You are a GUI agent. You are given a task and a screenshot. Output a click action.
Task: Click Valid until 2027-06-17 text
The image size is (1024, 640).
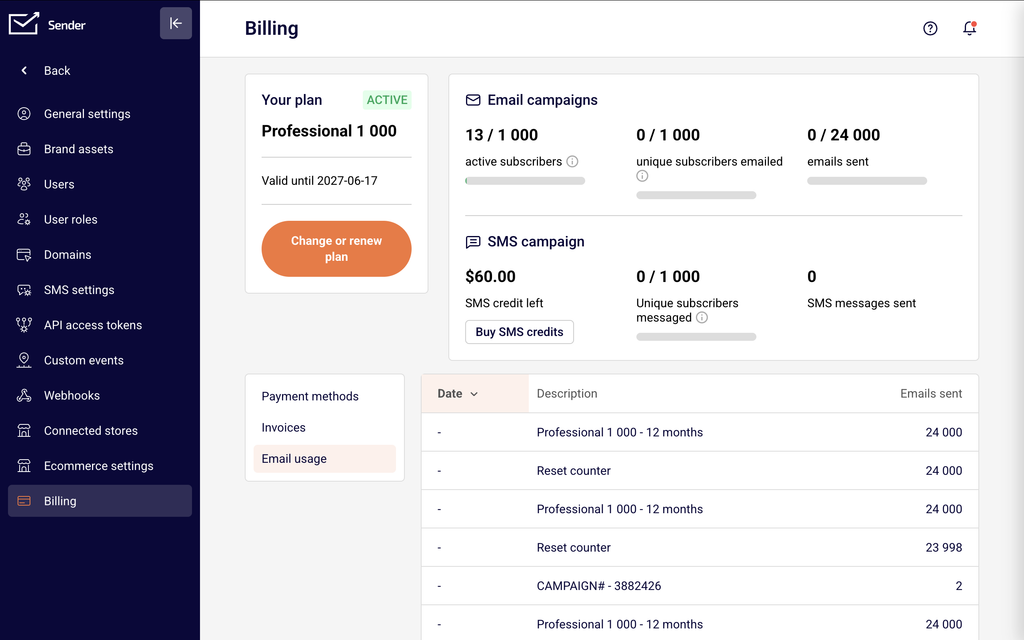(x=319, y=181)
